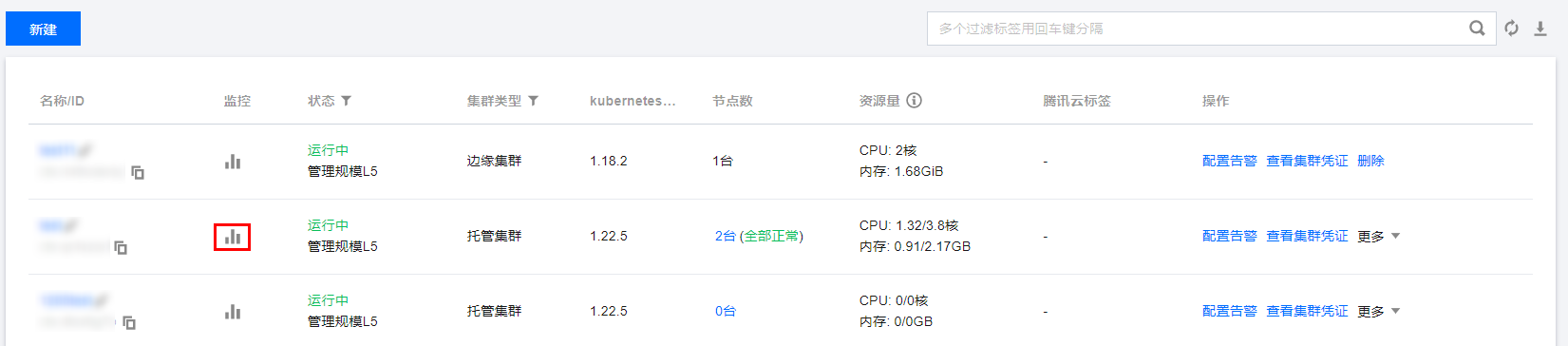Download the cluster list
The width and height of the screenshot is (1568, 346).
click(x=1540, y=29)
